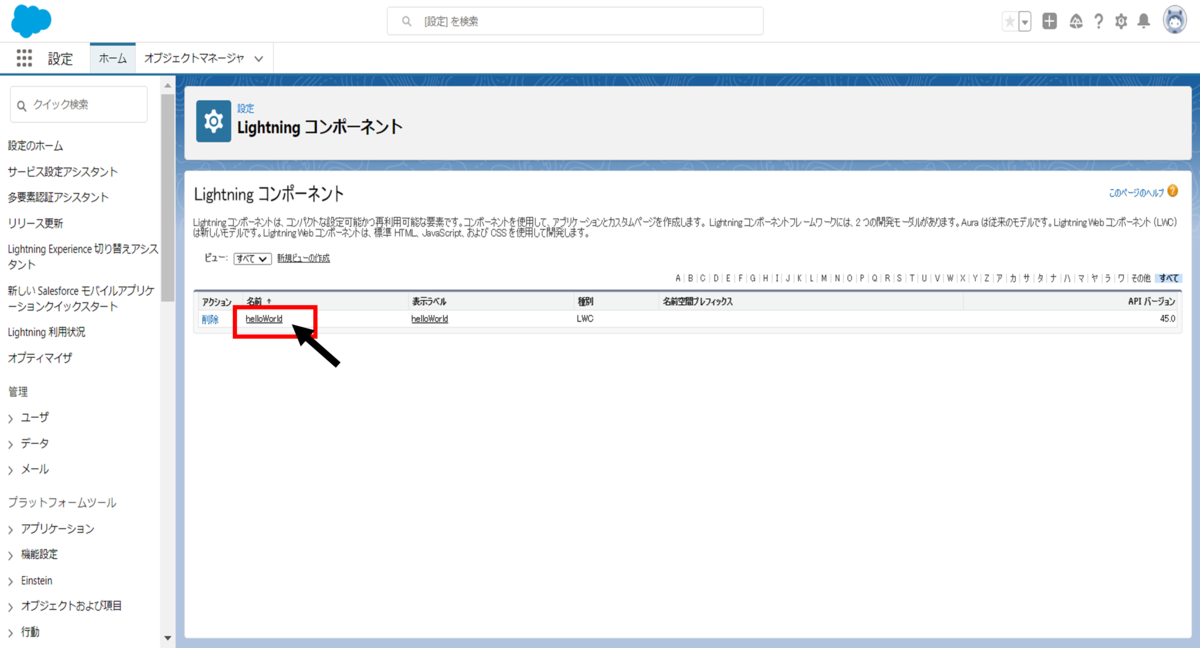The image size is (1200, 648).
Task: Filter the list by その他
Action: click(1141, 278)
